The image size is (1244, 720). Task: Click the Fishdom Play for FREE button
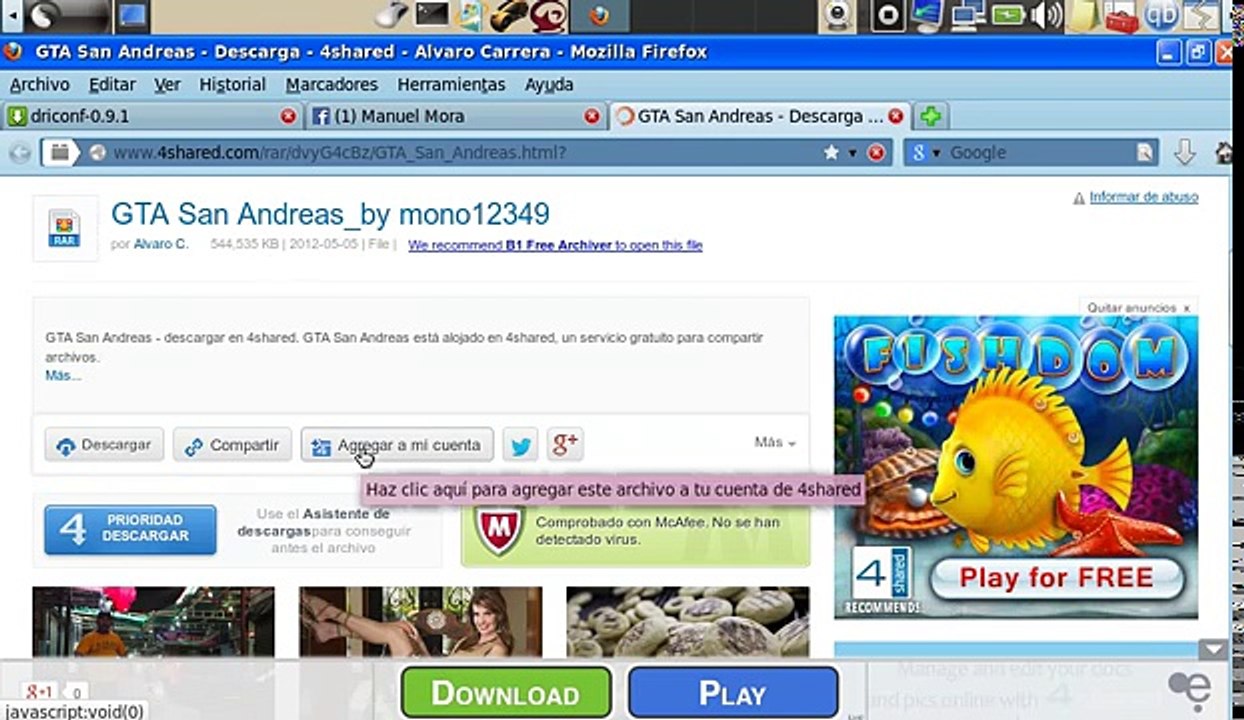tap(1056, 577)
